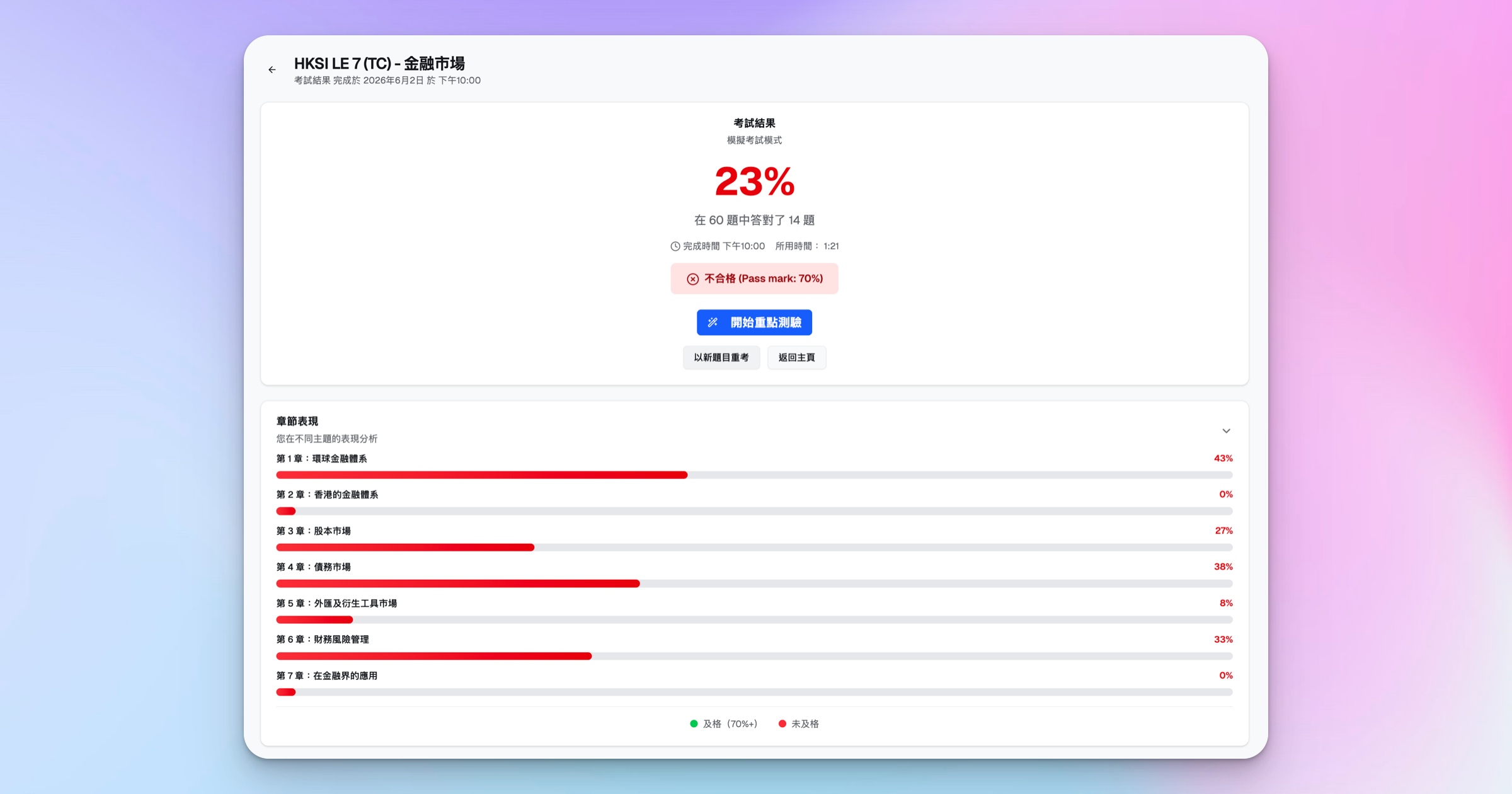Click the 27% score for chapter 3
Viewport: 1512px width, 794px height.
(1223, 531)
